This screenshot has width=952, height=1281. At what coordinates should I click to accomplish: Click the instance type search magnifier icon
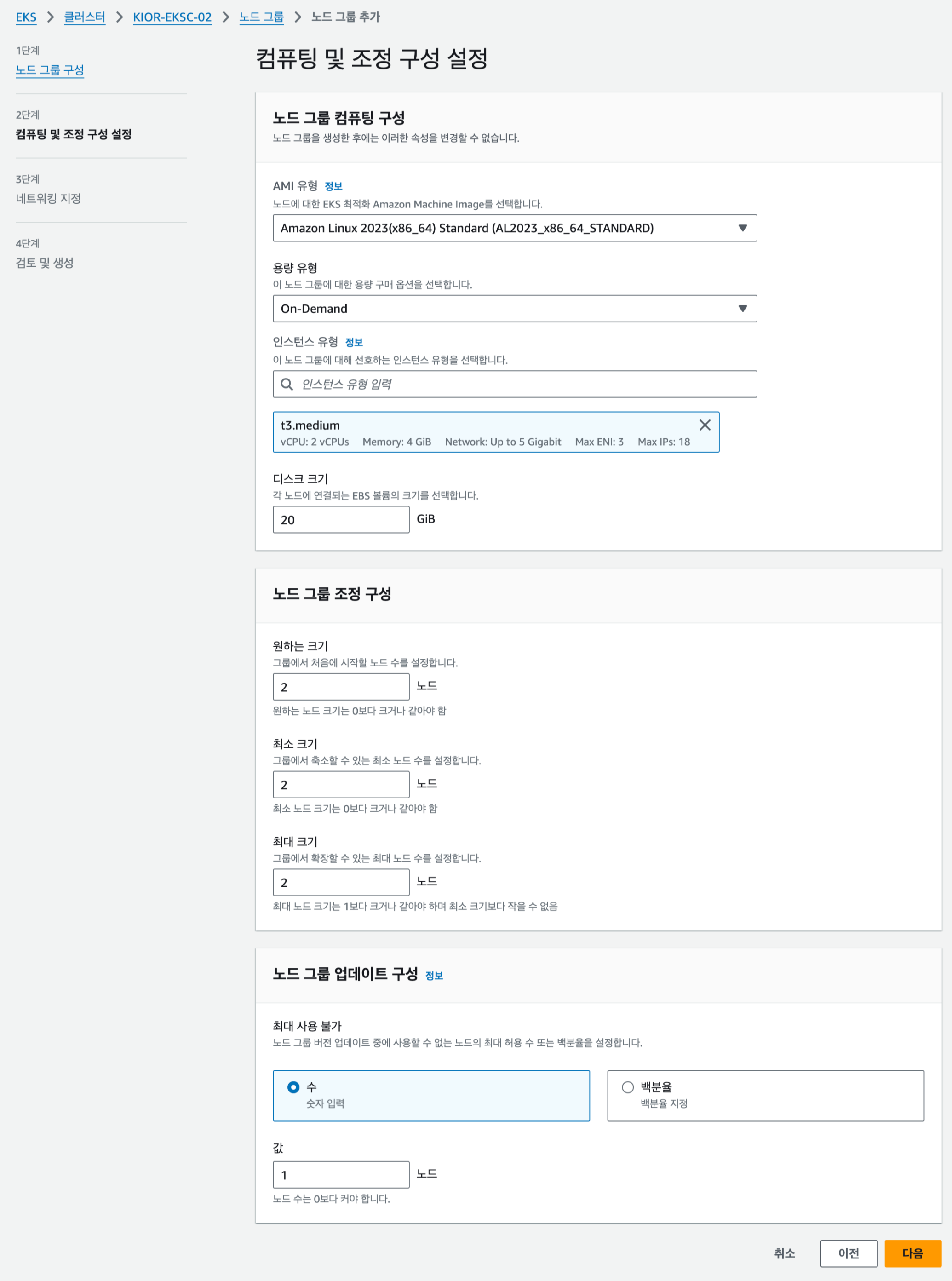pyautogui.click(x=287, y=384)
